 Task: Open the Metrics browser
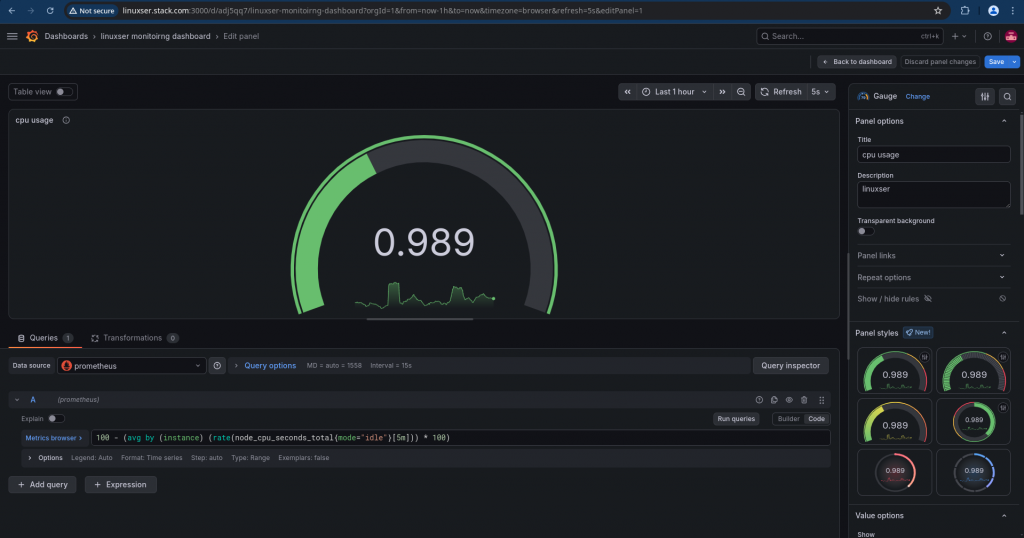[x=54, y=438]
